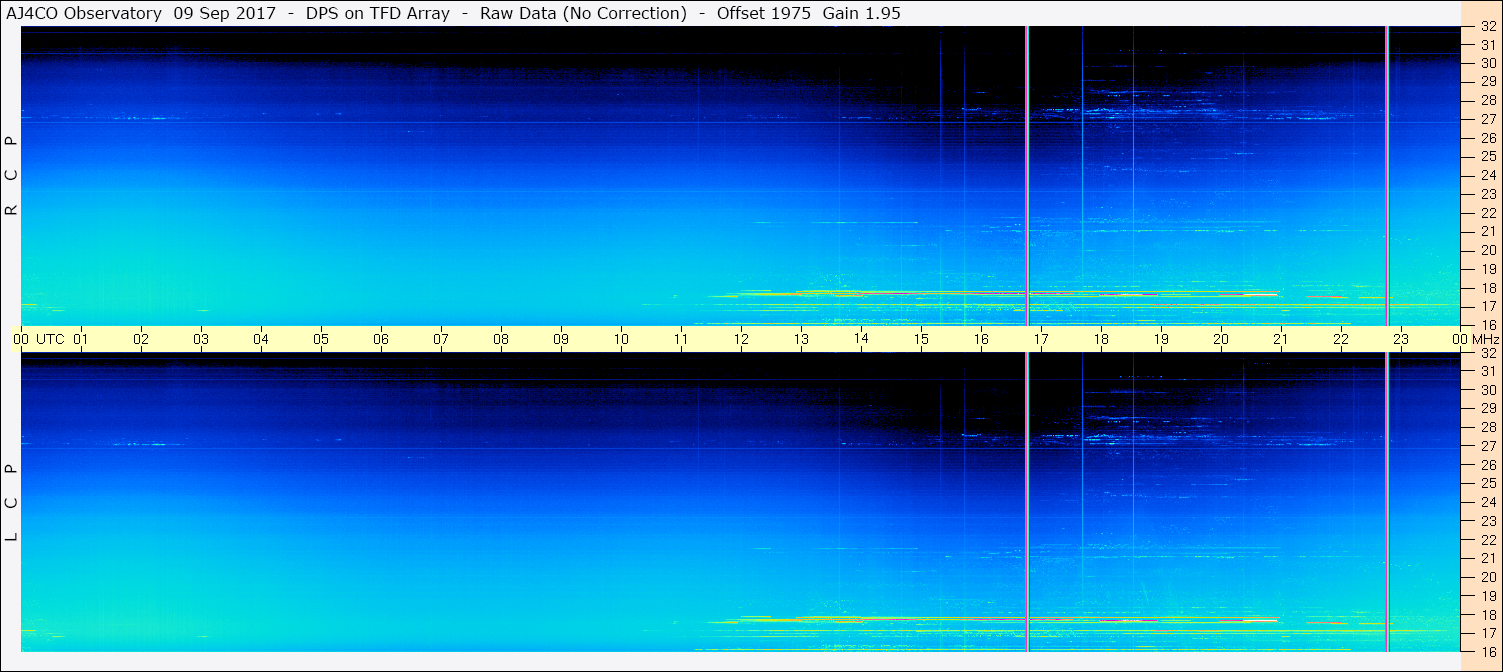Click the '02' hour label on time axis

(141, 339)
